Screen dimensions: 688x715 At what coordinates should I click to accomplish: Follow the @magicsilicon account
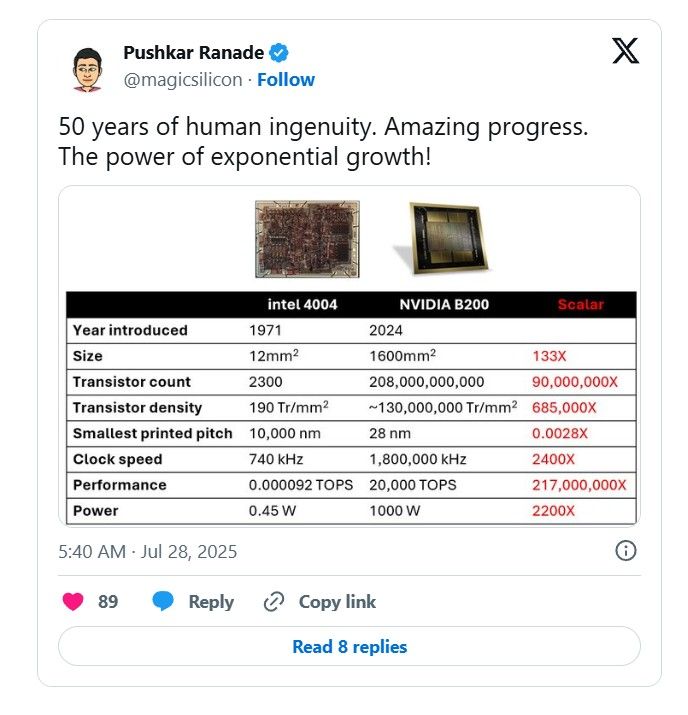(286, 80)
